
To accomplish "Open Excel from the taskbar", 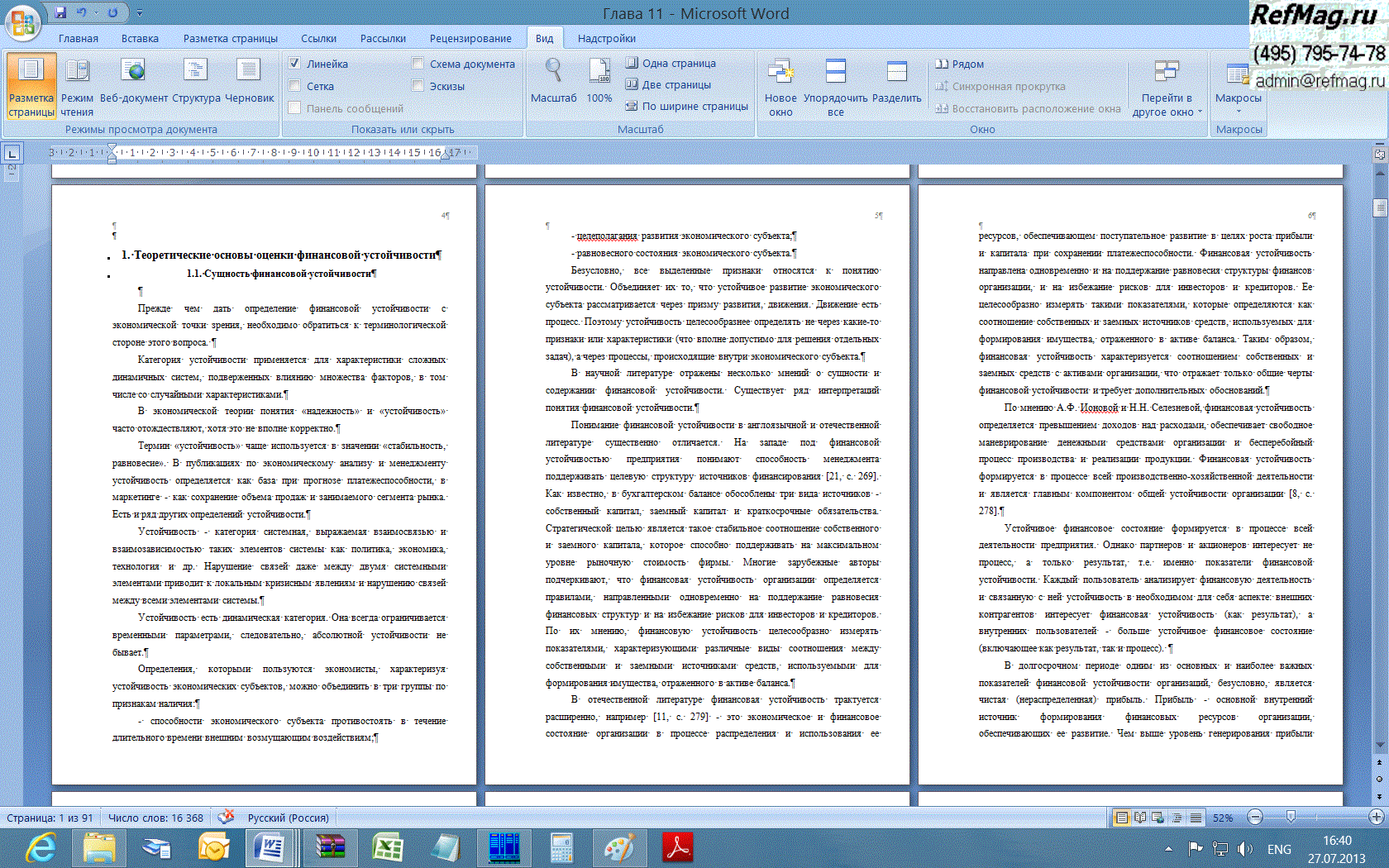I will click(x=387, y=848).
